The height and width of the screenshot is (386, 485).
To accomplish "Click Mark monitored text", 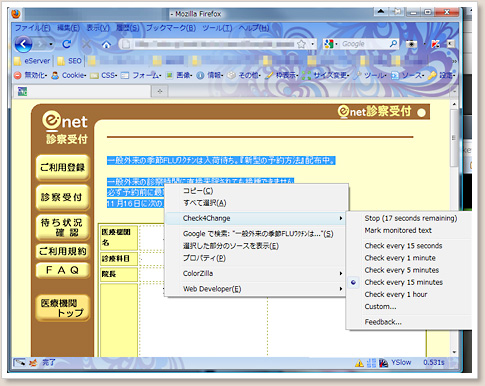I will (x=398, y=230).
